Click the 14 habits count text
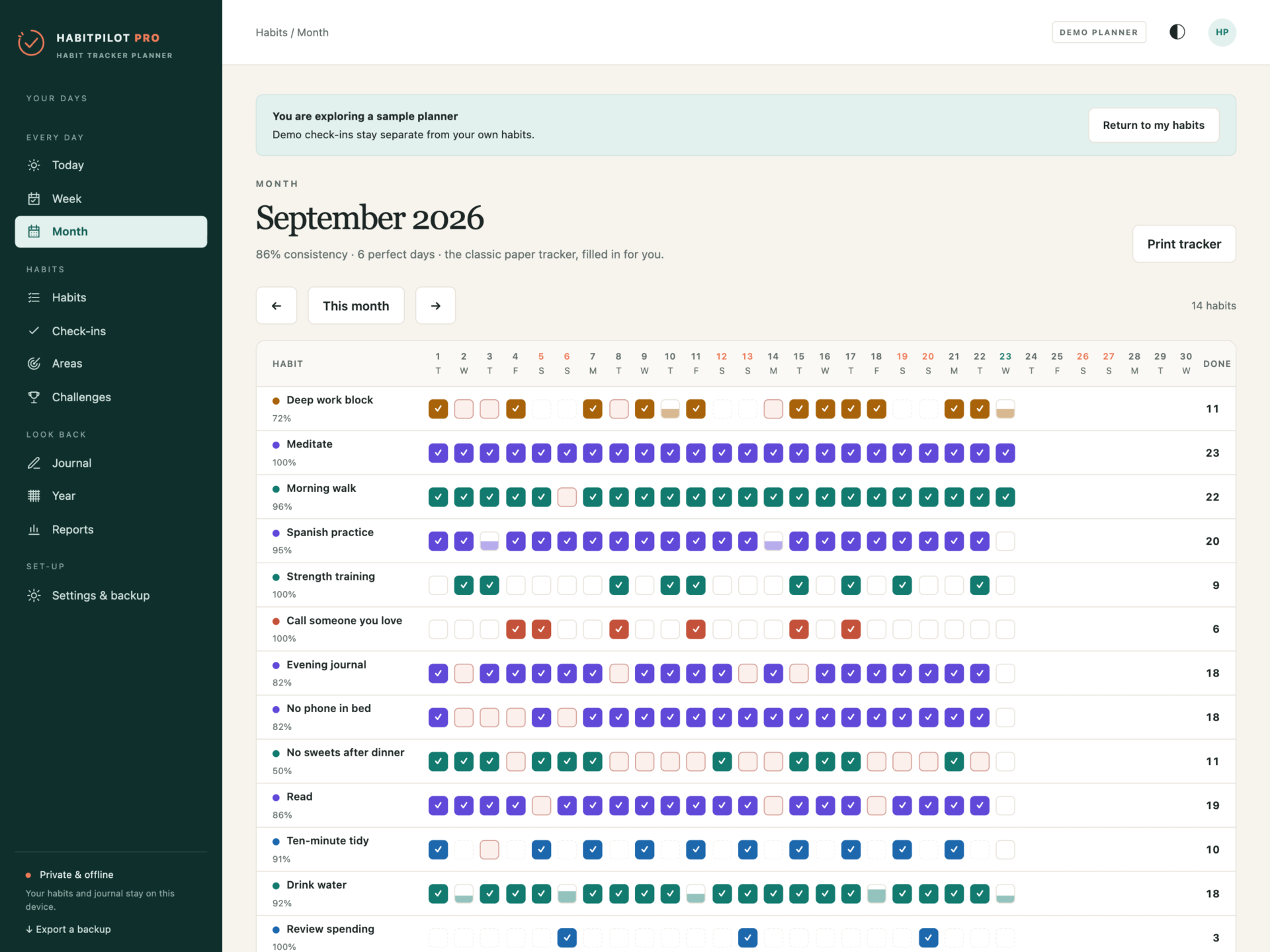This screenshot has width=1270, height=952. (x=1213, y=305)
